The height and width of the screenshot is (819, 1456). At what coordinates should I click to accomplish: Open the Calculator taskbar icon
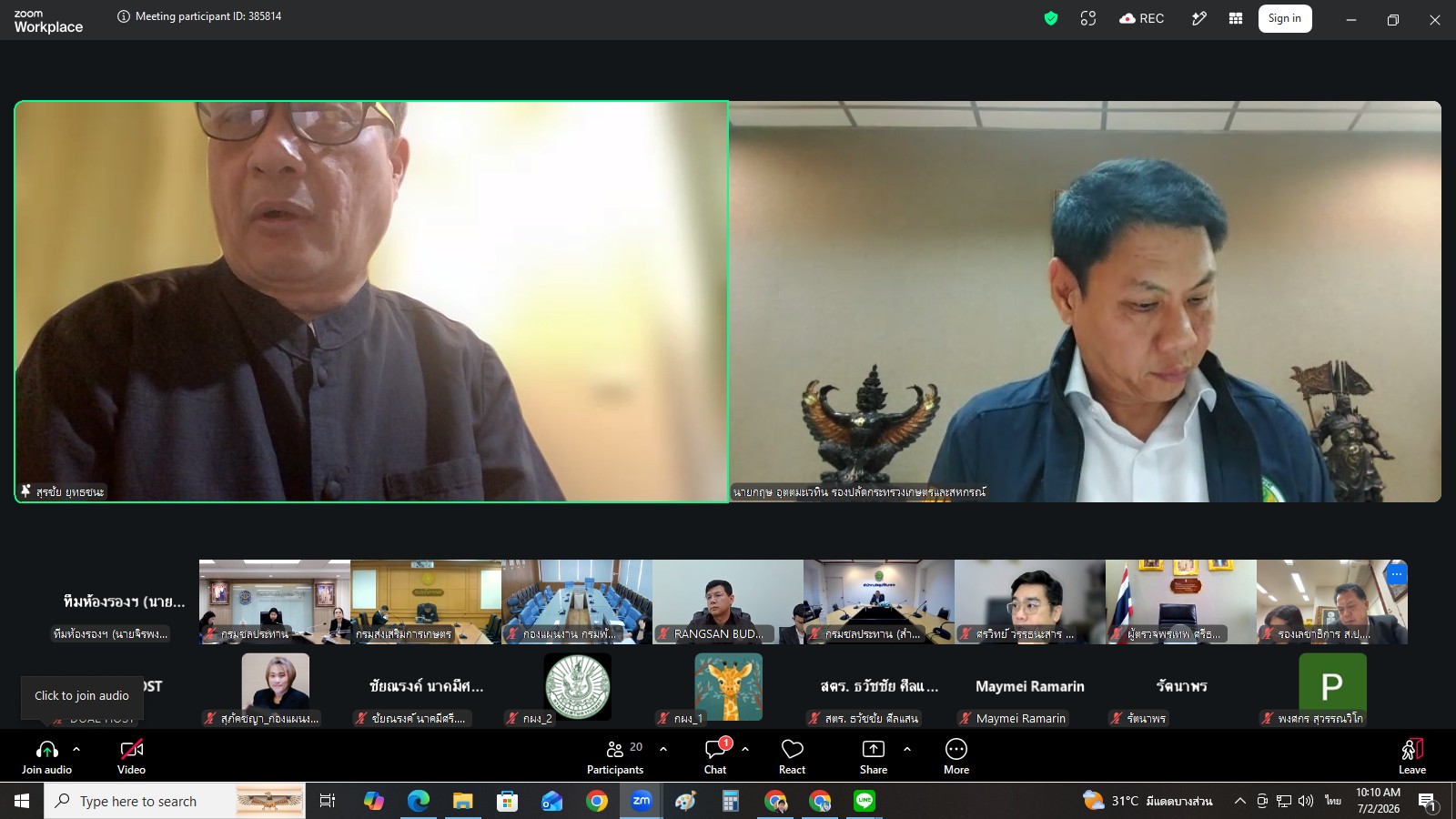click(730, 801)
